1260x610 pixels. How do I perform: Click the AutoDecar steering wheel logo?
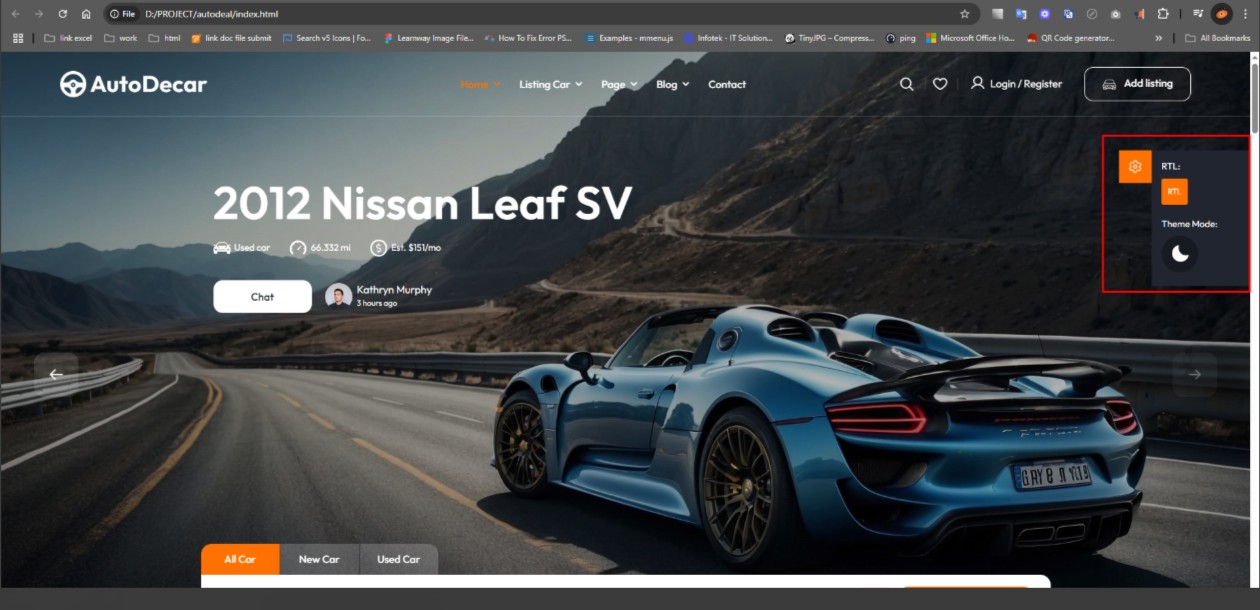click(72, 84)
